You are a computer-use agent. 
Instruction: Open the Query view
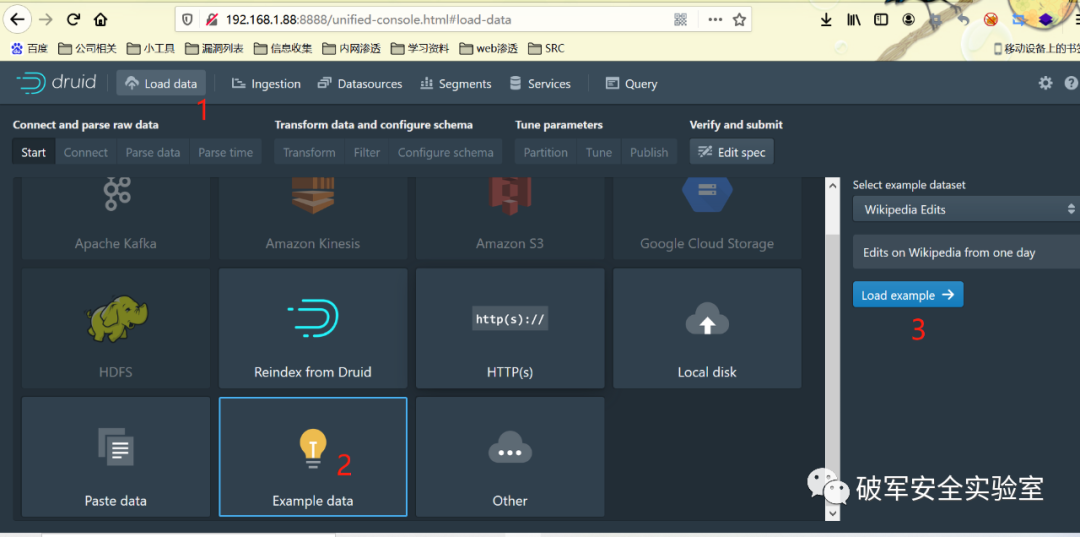click(632, 83)
